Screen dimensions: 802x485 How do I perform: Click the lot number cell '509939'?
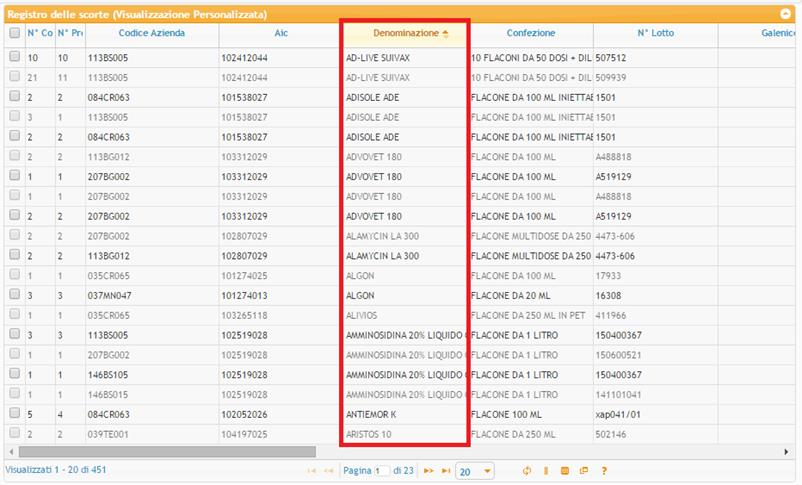610,78
